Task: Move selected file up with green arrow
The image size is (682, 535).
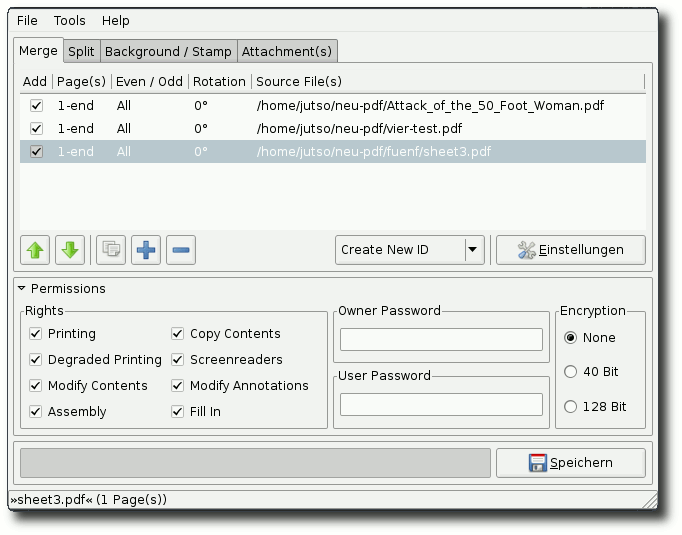Action: pyautogui.click(x=35, y=250)
